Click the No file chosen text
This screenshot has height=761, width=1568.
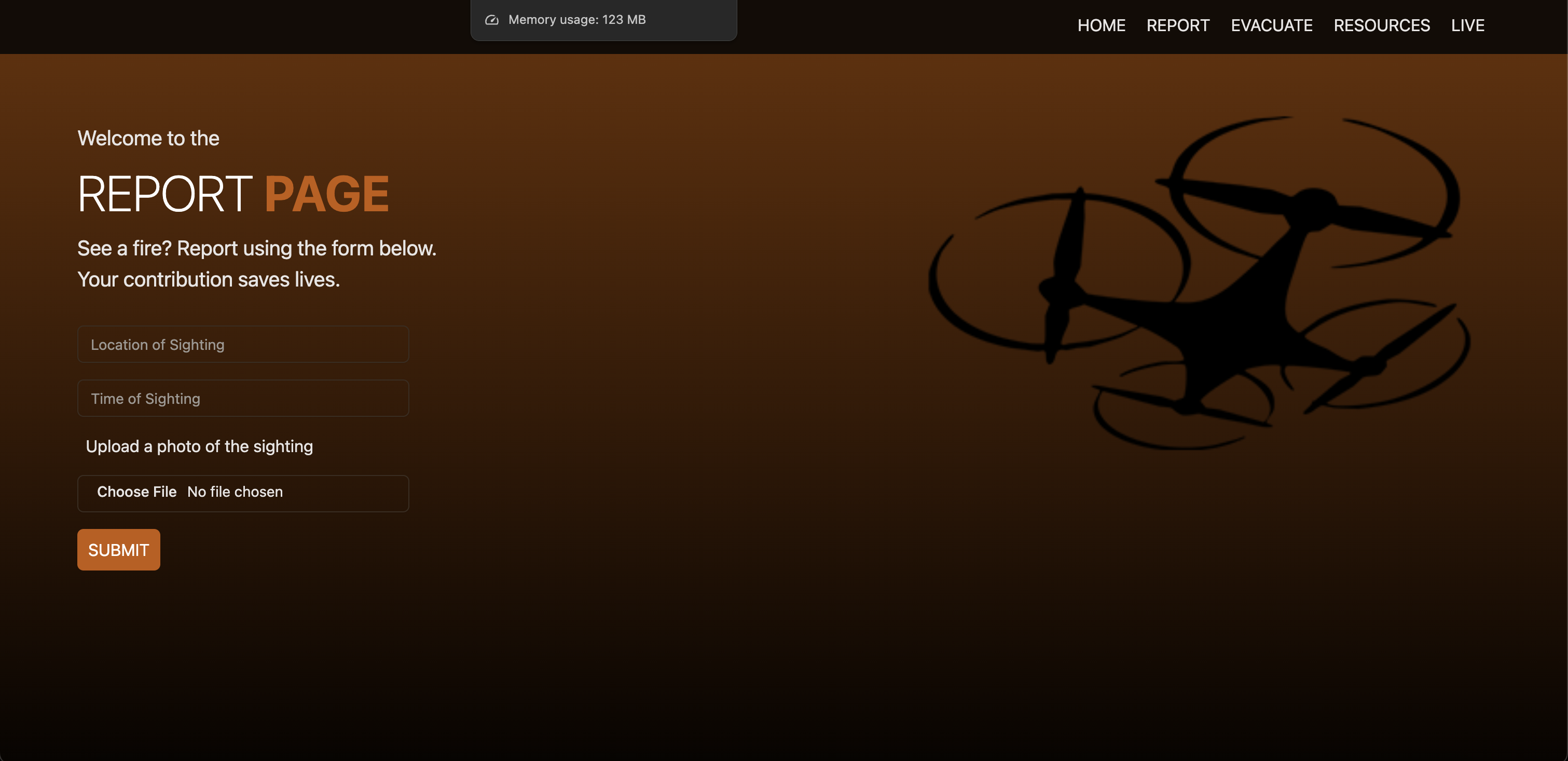pos(235,492)
